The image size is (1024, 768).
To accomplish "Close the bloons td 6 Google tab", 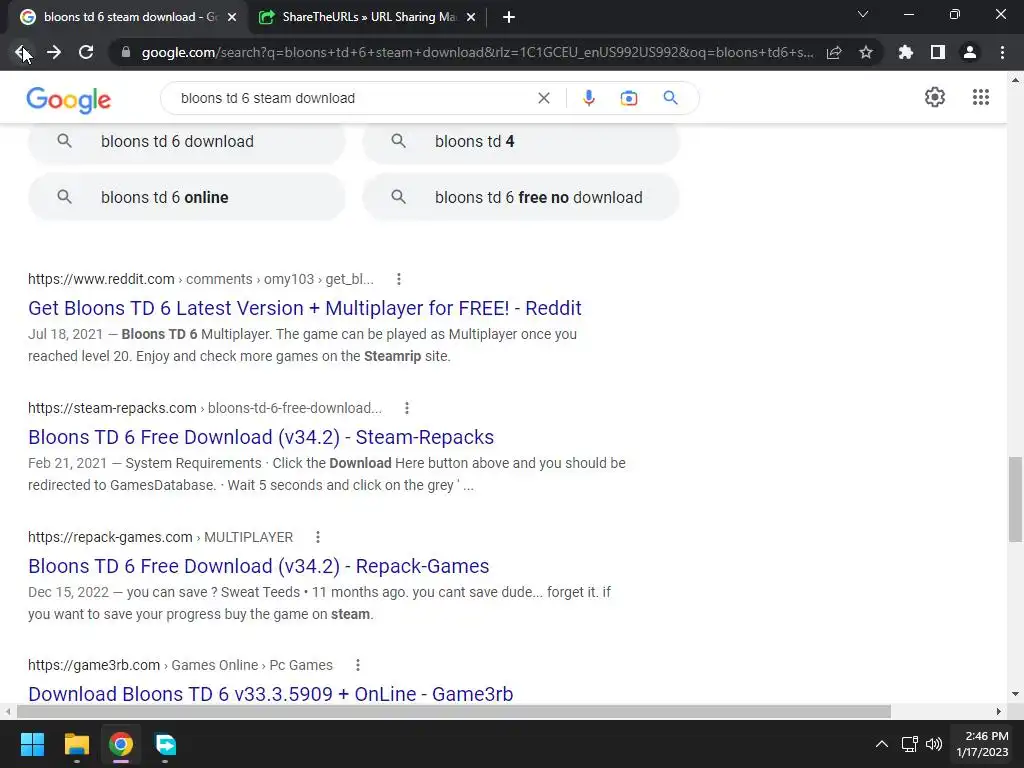I will click(x=232, y=18).
